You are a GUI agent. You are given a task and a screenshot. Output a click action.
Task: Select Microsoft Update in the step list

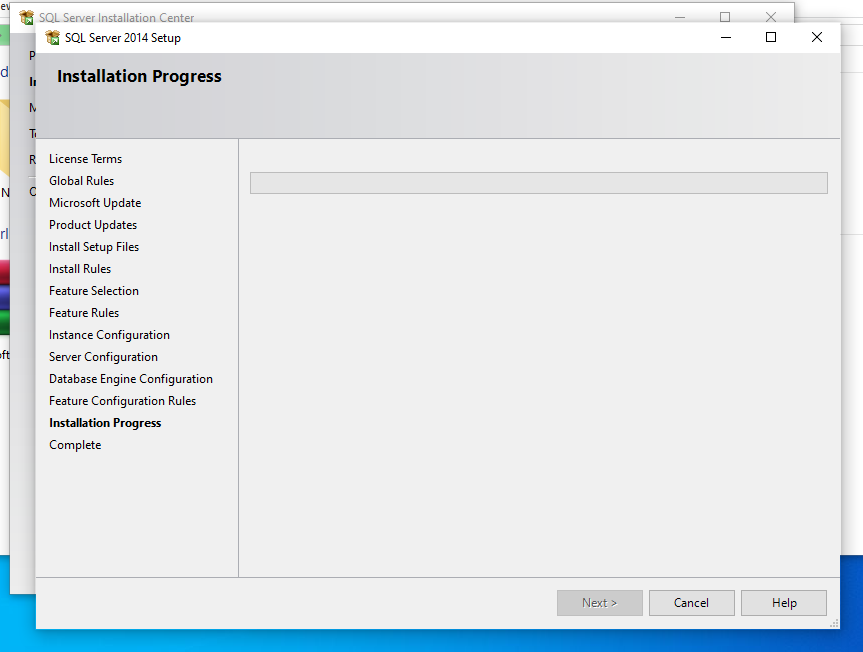coord(95,203)
